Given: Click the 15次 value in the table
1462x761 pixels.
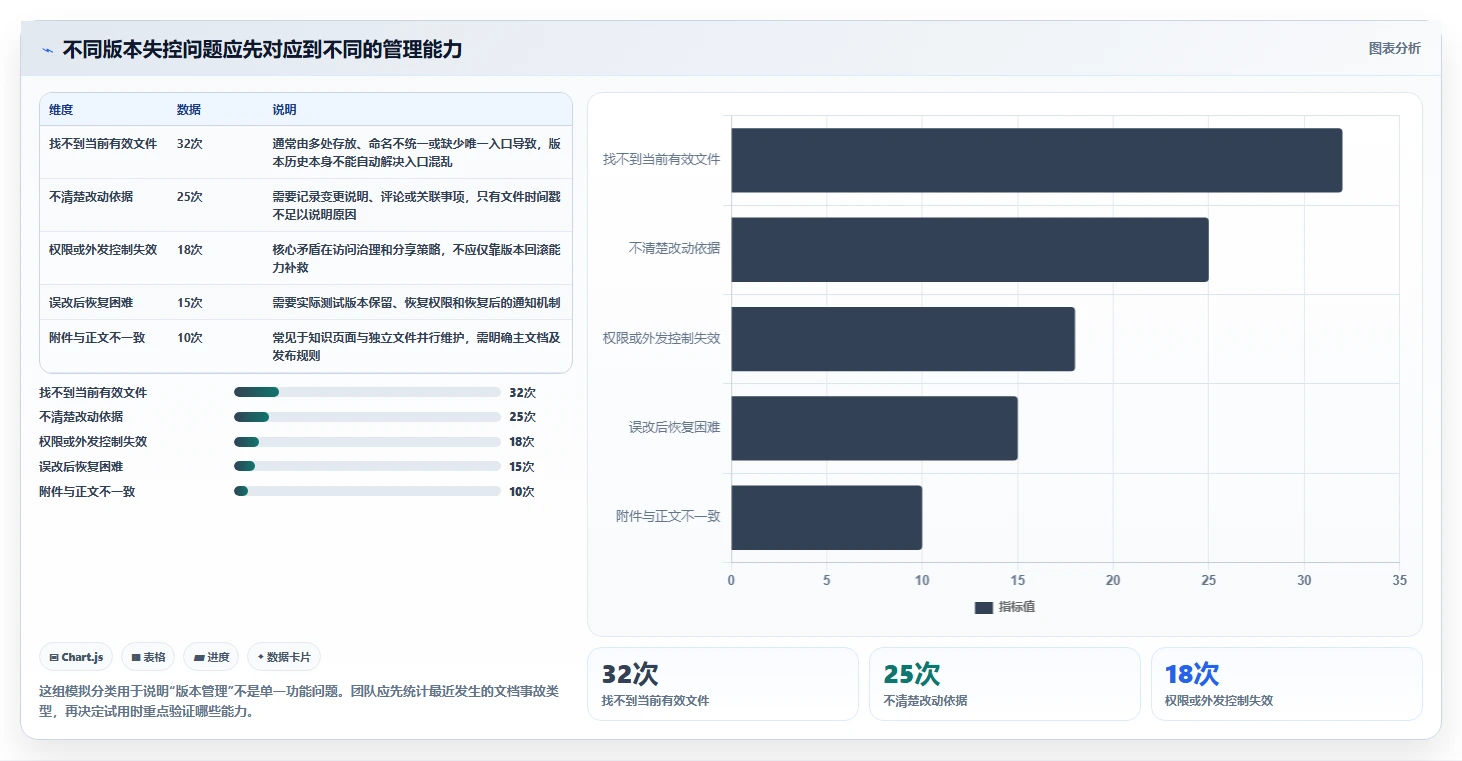Looking at the screenshot, I should (190, 303).
